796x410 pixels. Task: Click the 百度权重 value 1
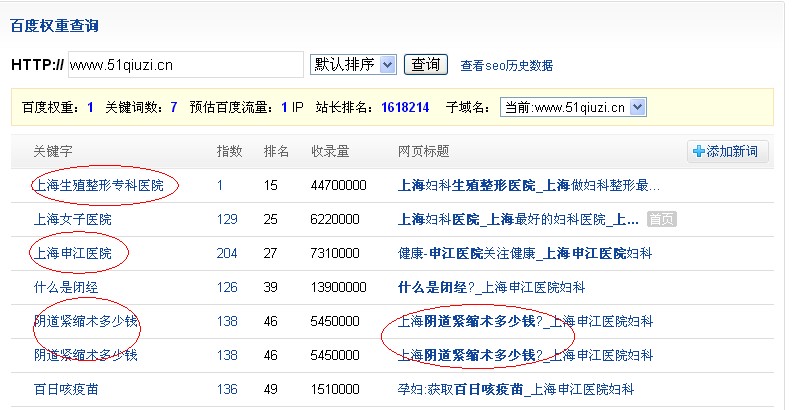coord(90,108)
